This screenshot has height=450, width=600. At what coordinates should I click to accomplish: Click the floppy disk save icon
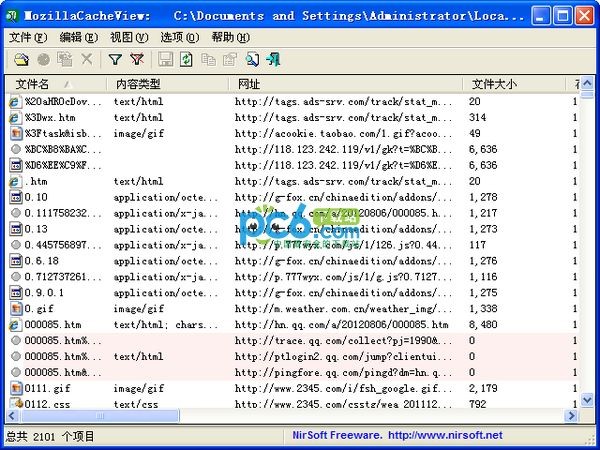click(x=165, y=59)
